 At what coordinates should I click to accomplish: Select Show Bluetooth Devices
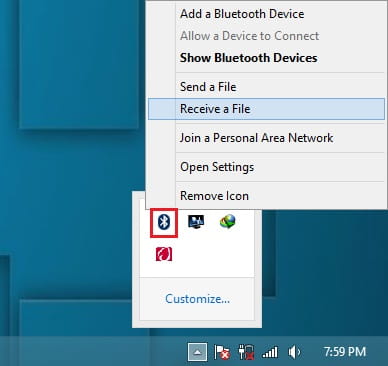[266, 58]
